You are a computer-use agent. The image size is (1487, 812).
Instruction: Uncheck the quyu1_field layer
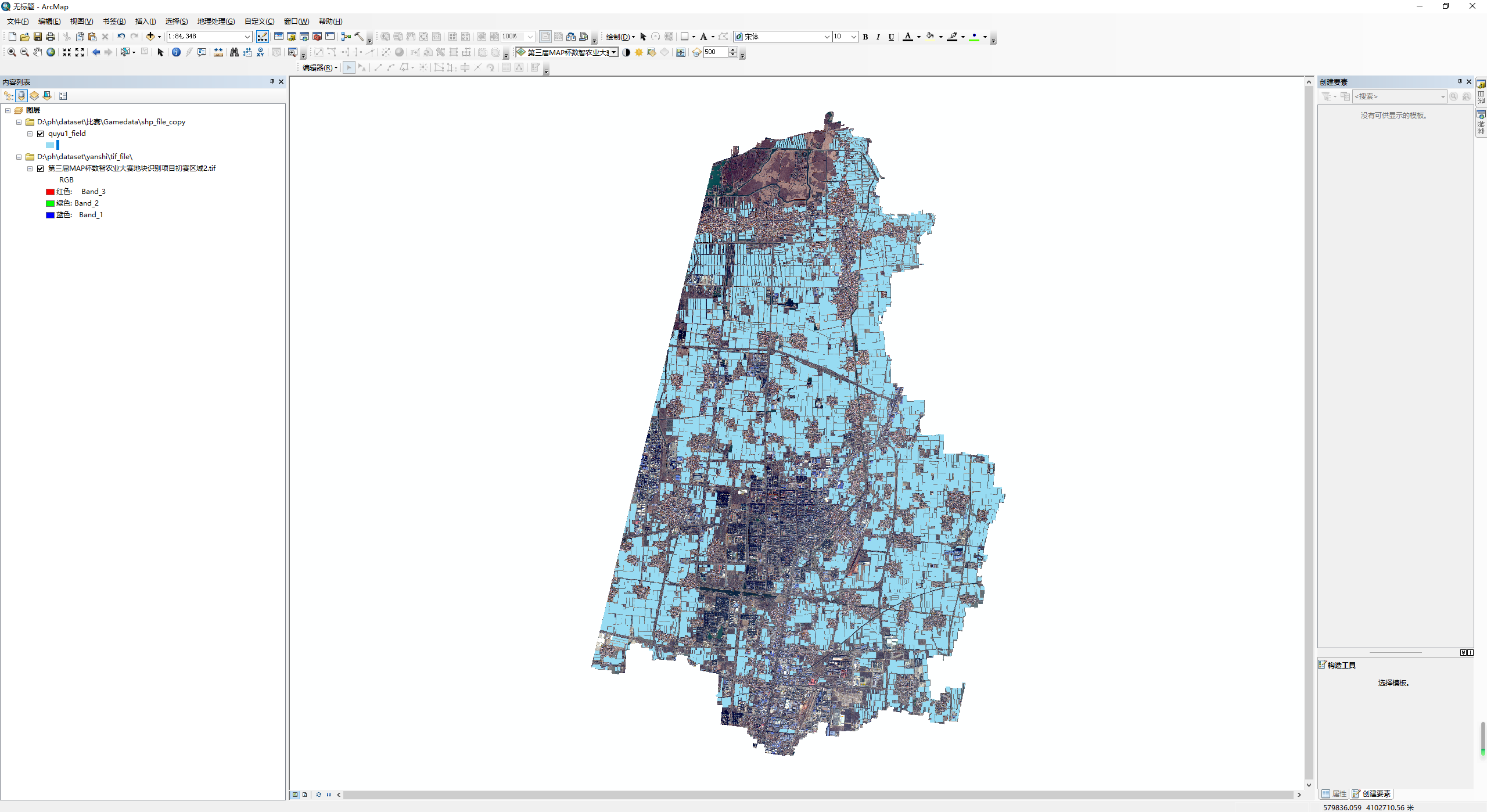41,133
